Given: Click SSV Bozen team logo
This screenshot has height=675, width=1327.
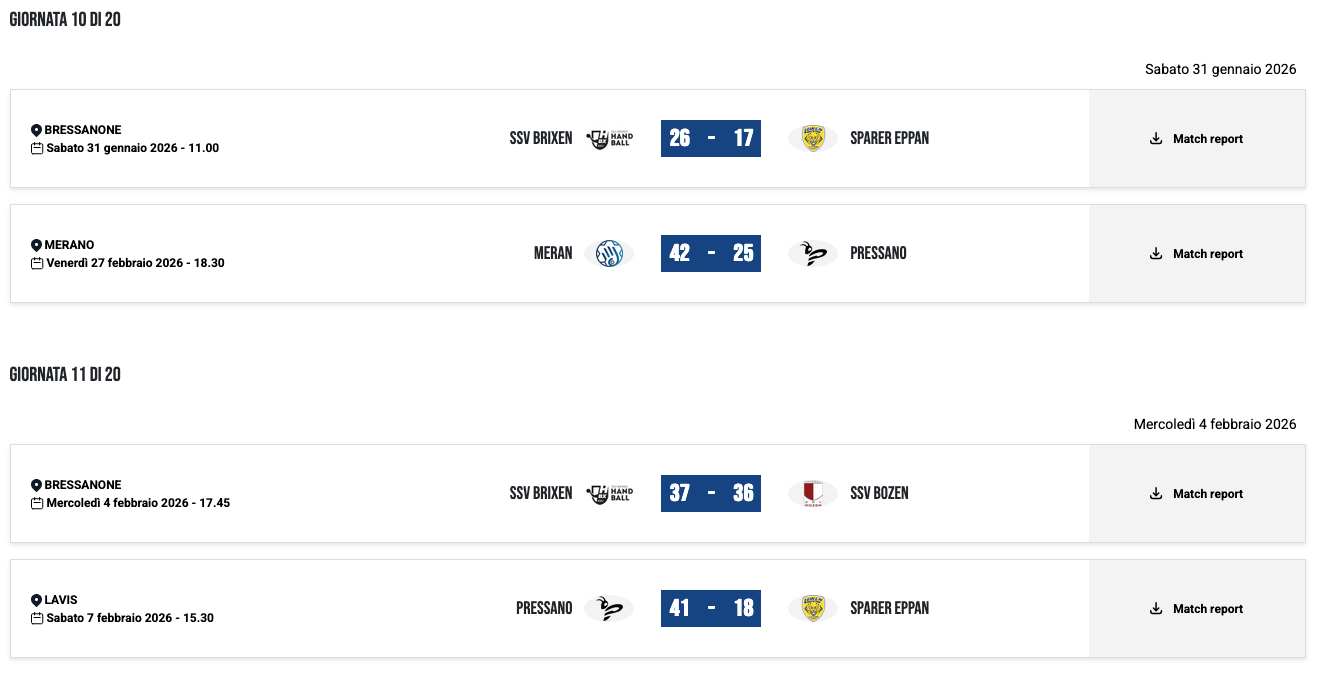Looking at the screenshot, I should click(812, 493).
